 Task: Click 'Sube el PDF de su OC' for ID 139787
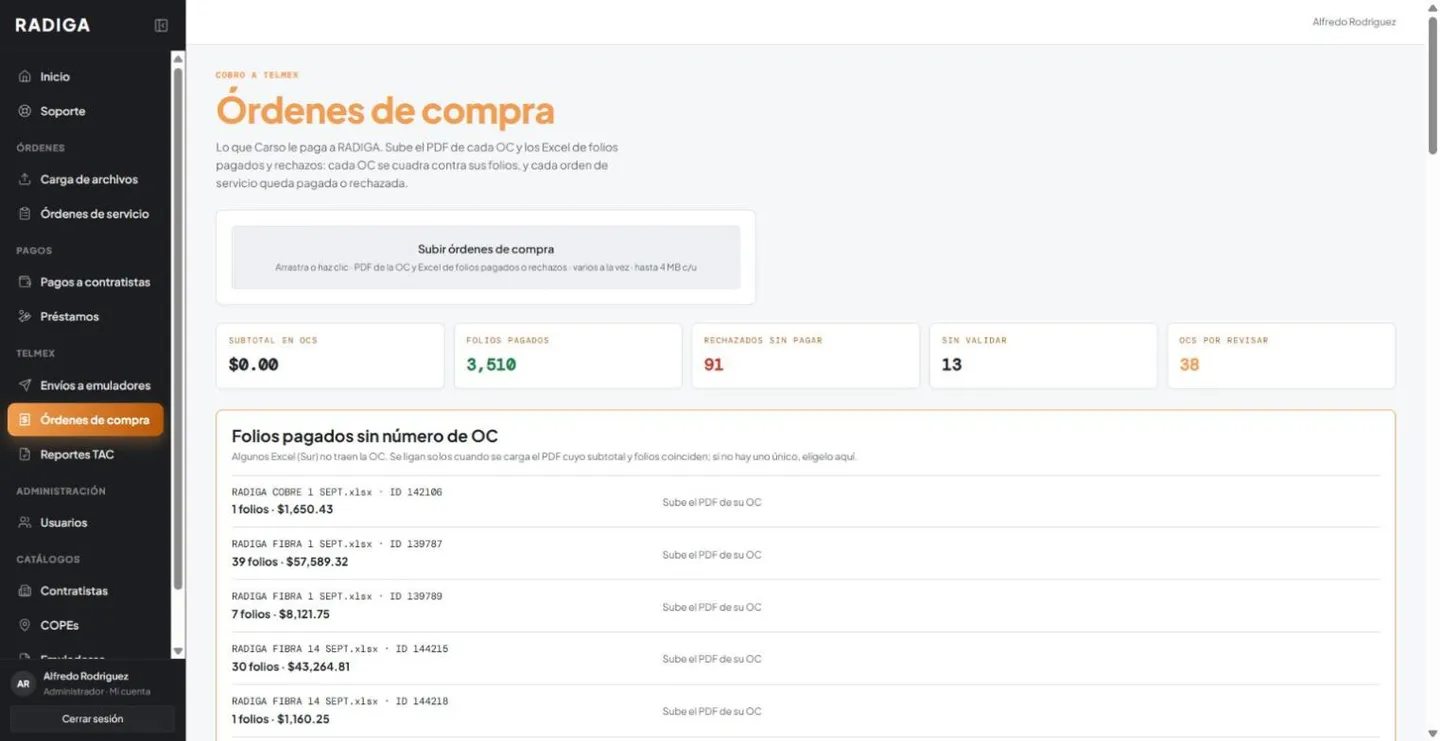click(x=712, y=554)
